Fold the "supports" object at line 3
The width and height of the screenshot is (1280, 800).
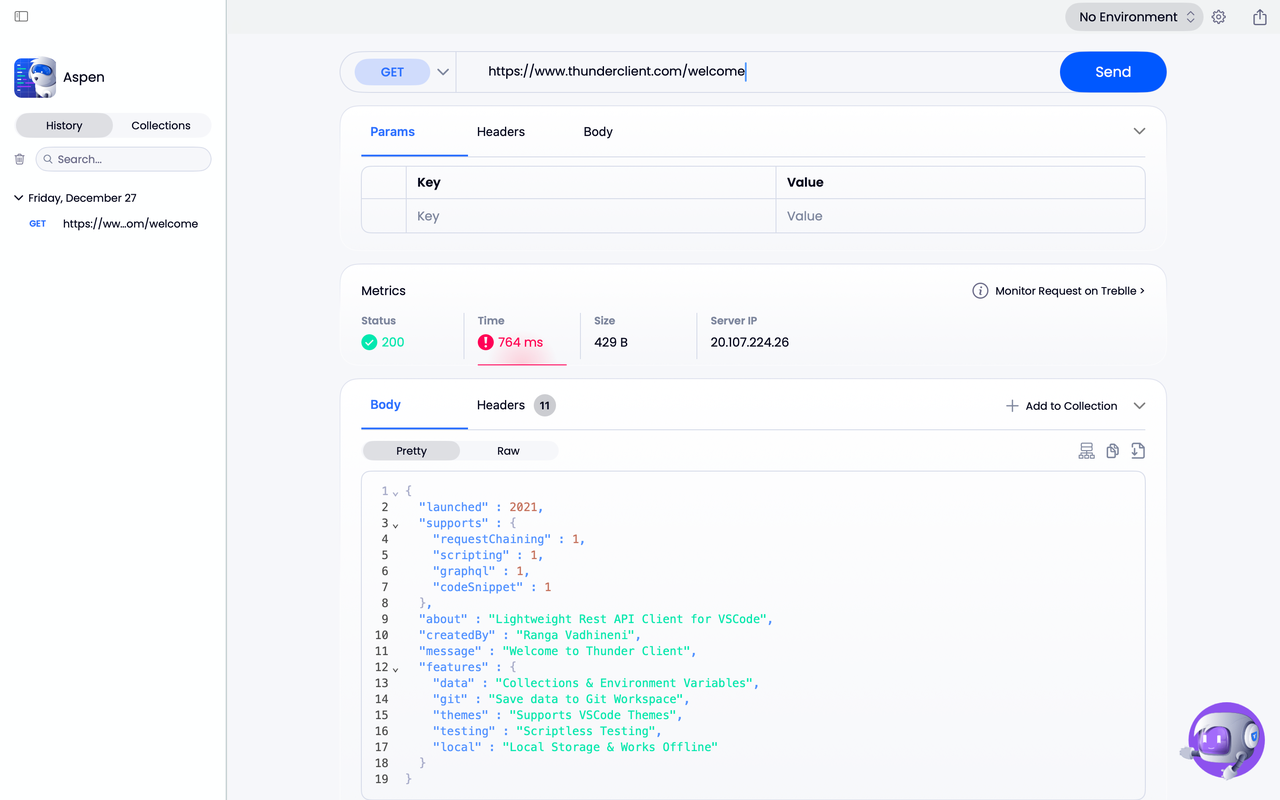click(x=395, y=524)
